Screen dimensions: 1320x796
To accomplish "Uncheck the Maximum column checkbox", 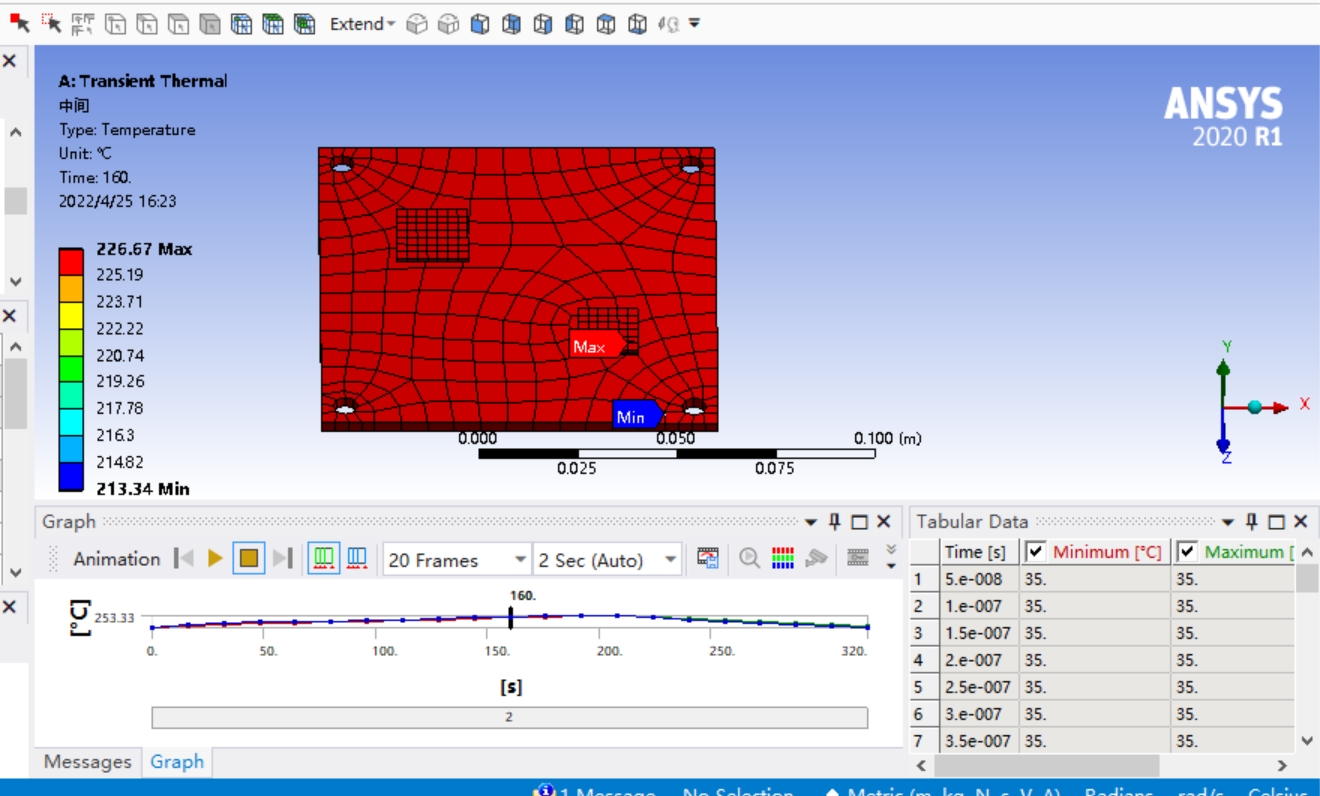I will click(x=1188, y=552).
